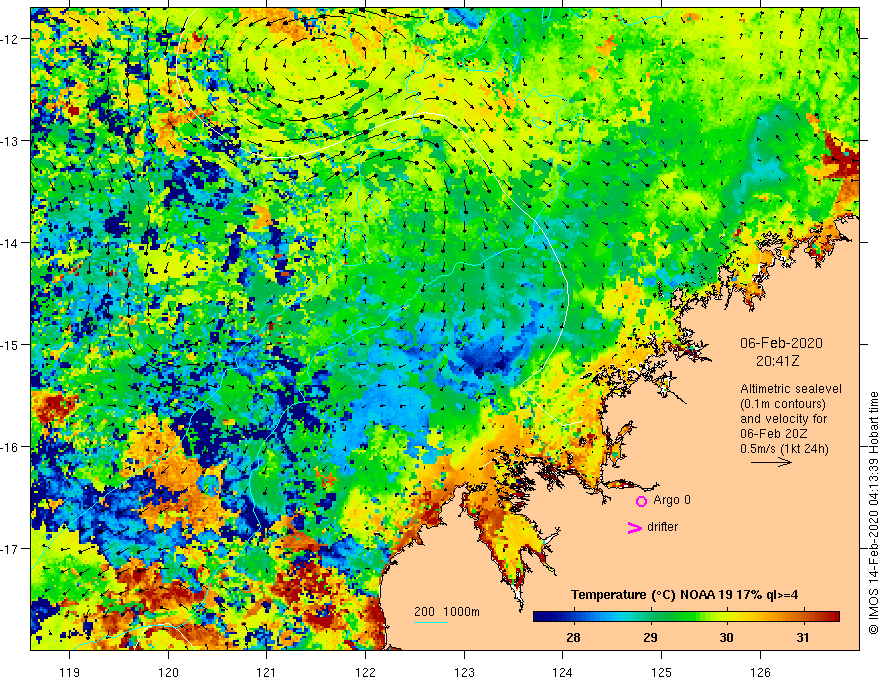The image size is (880, 680).
Task: Click the latitude label -12
Action: [x=10, y=39]
